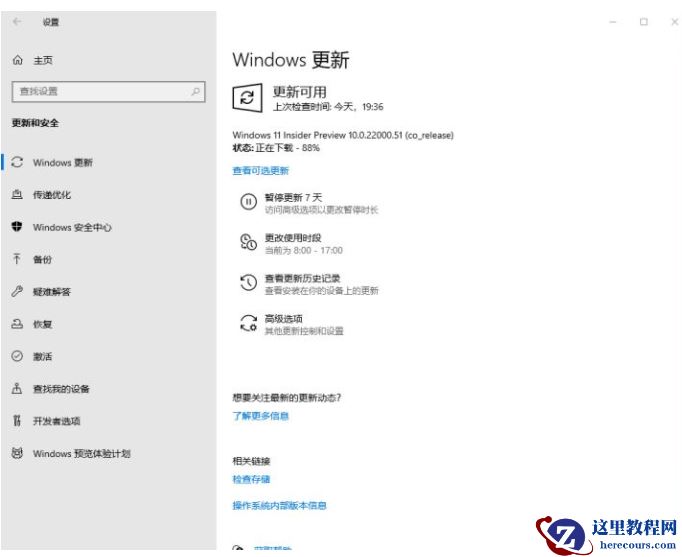Click the Windows 安全中心 shield icon
Screen dimensions: 682x557
click(17, 227)
